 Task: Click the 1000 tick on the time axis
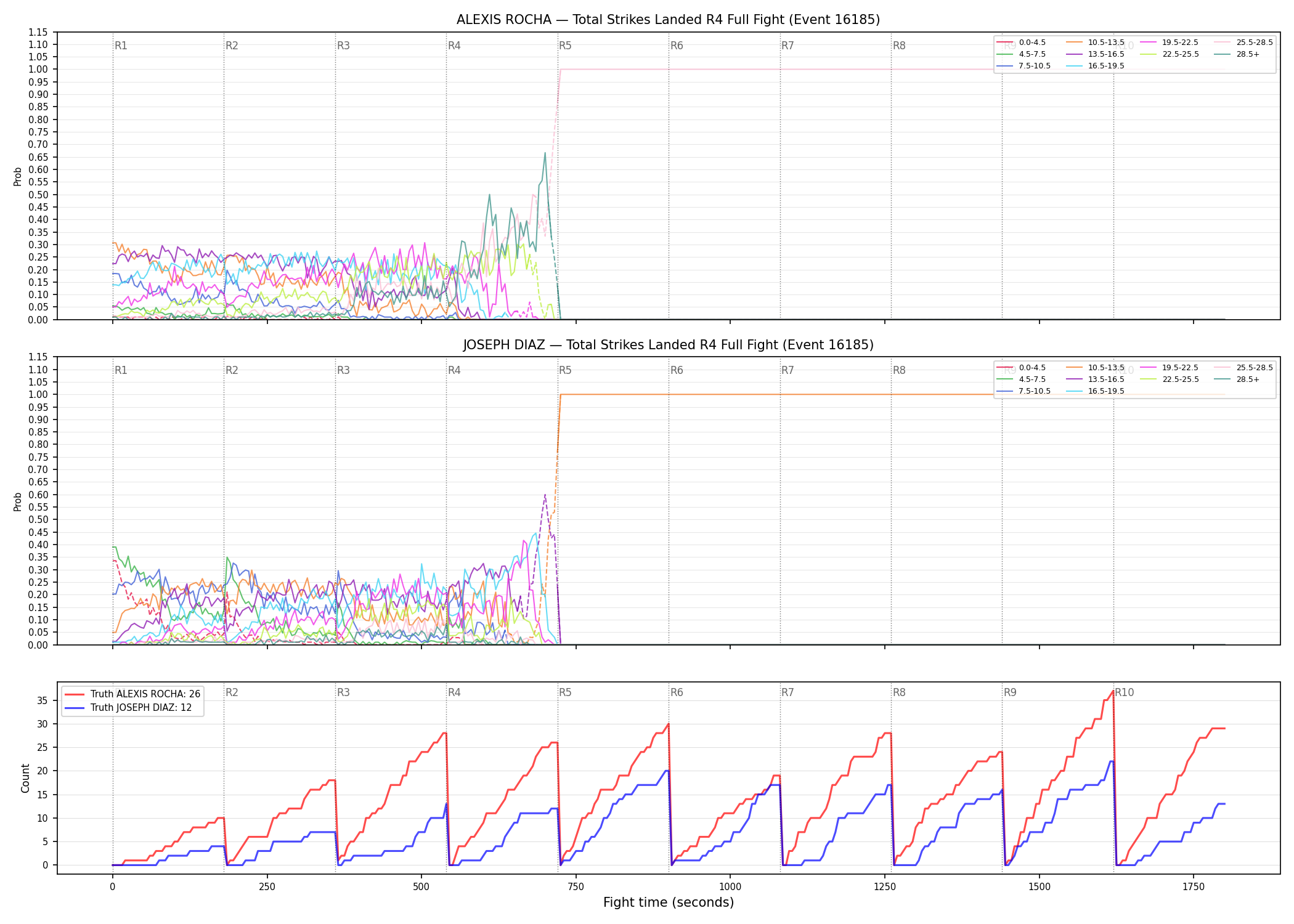(730, 887)
